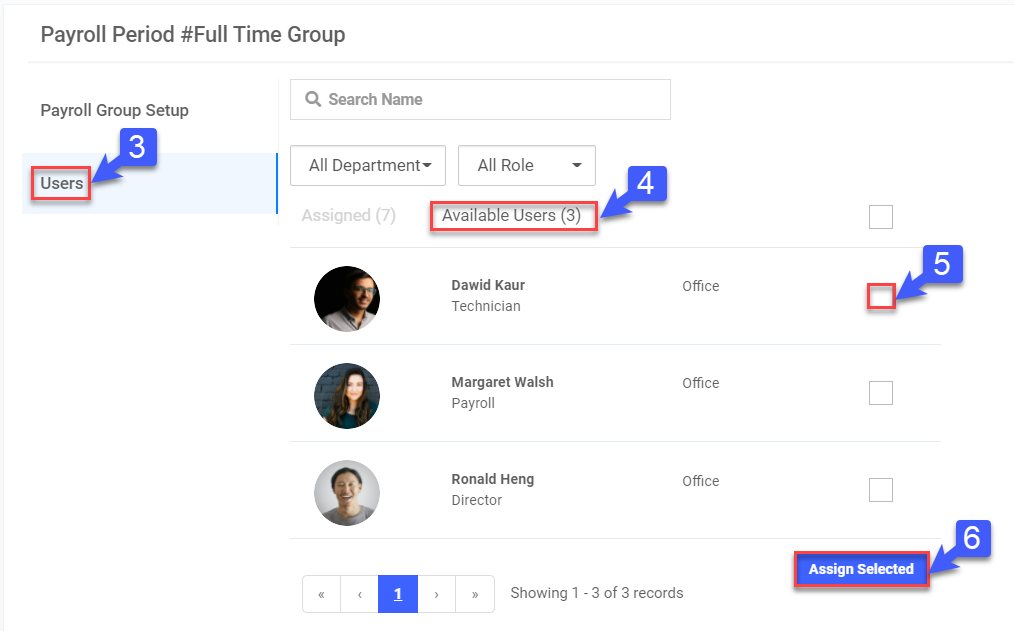
Task: Expand the All Role dropdown
Action: [527, 166]
